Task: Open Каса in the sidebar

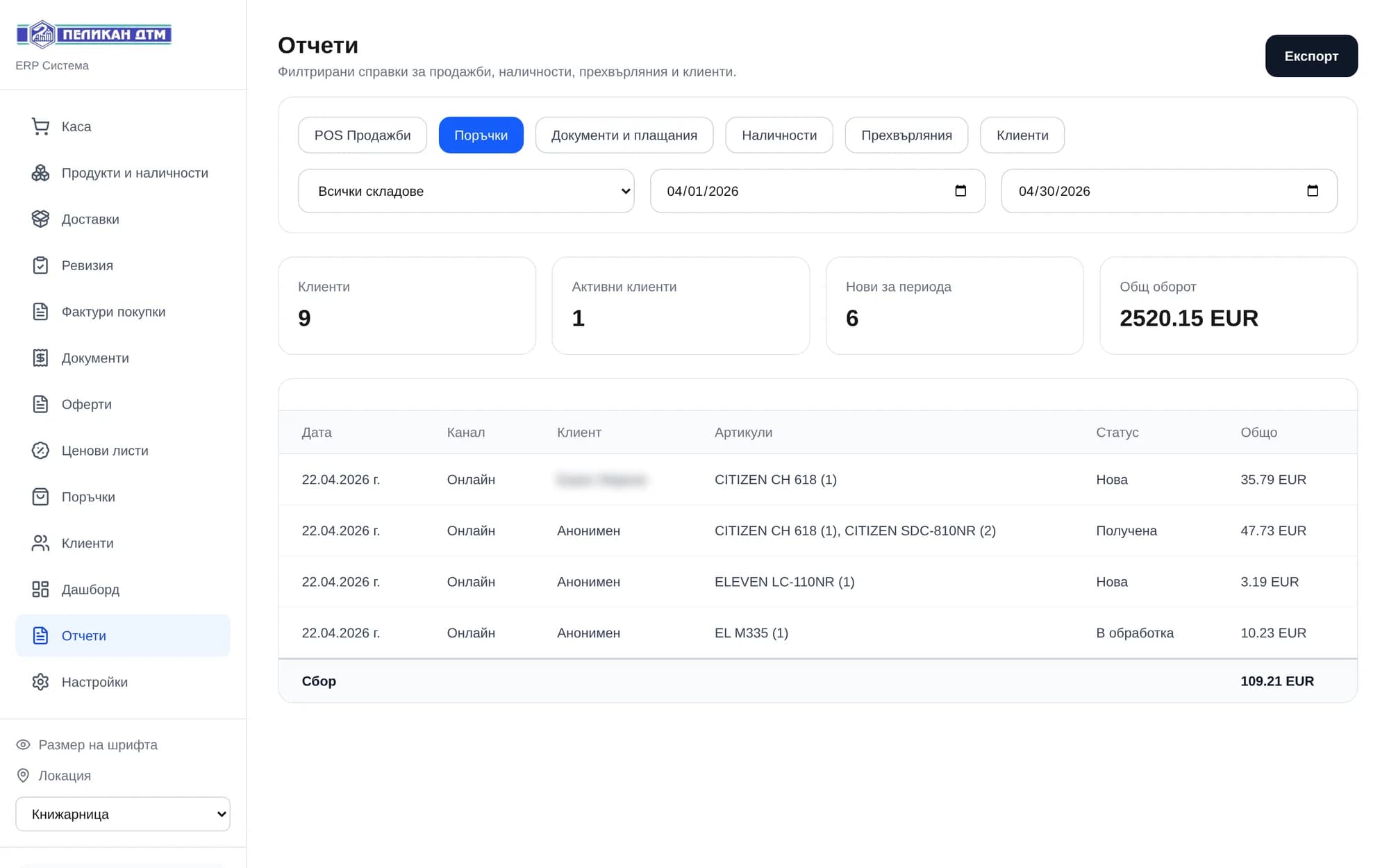Action: click(x=123, y=126)
